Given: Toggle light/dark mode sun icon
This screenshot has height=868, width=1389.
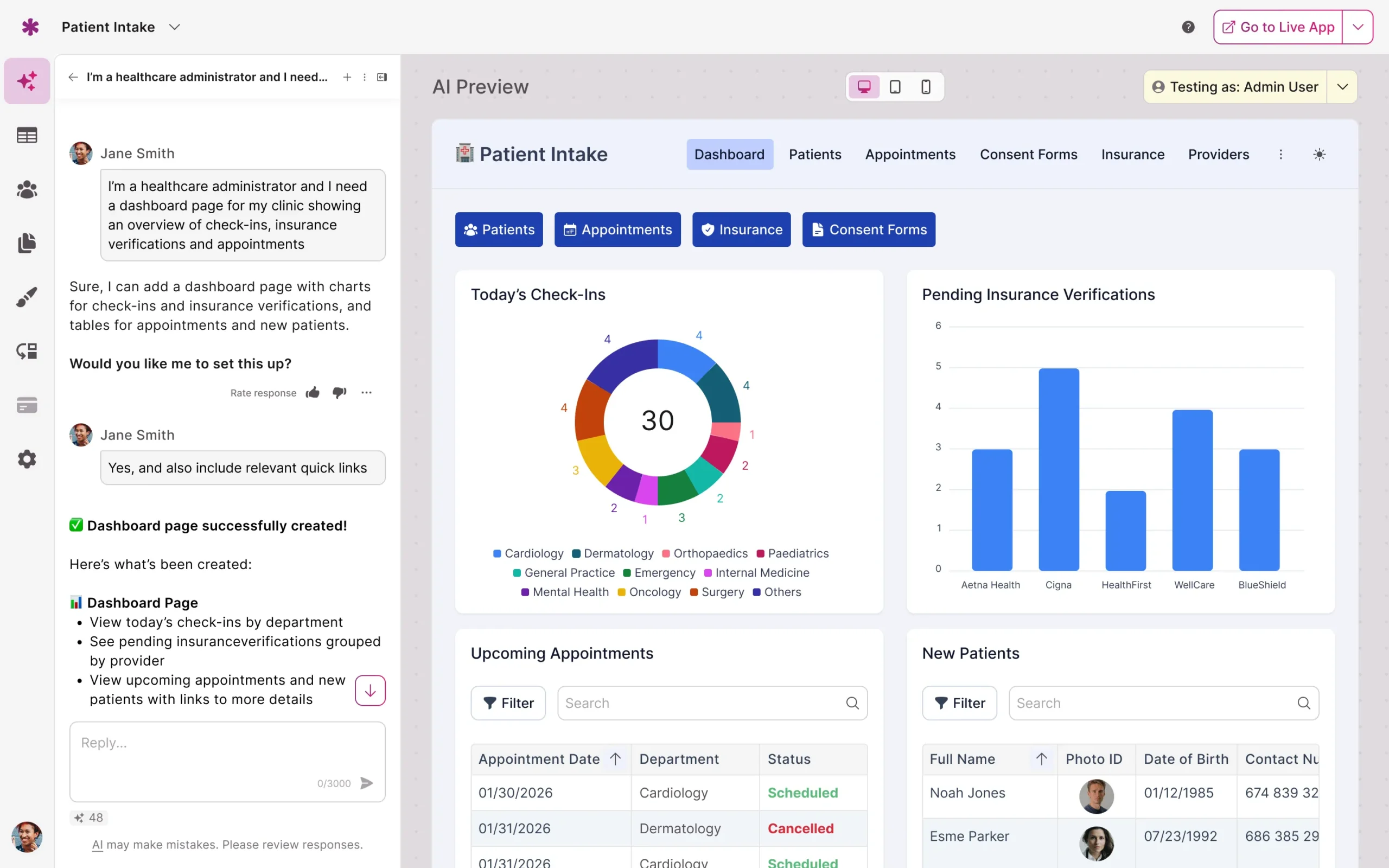Looking at the screenshot, I should [x=1319, y=155].
